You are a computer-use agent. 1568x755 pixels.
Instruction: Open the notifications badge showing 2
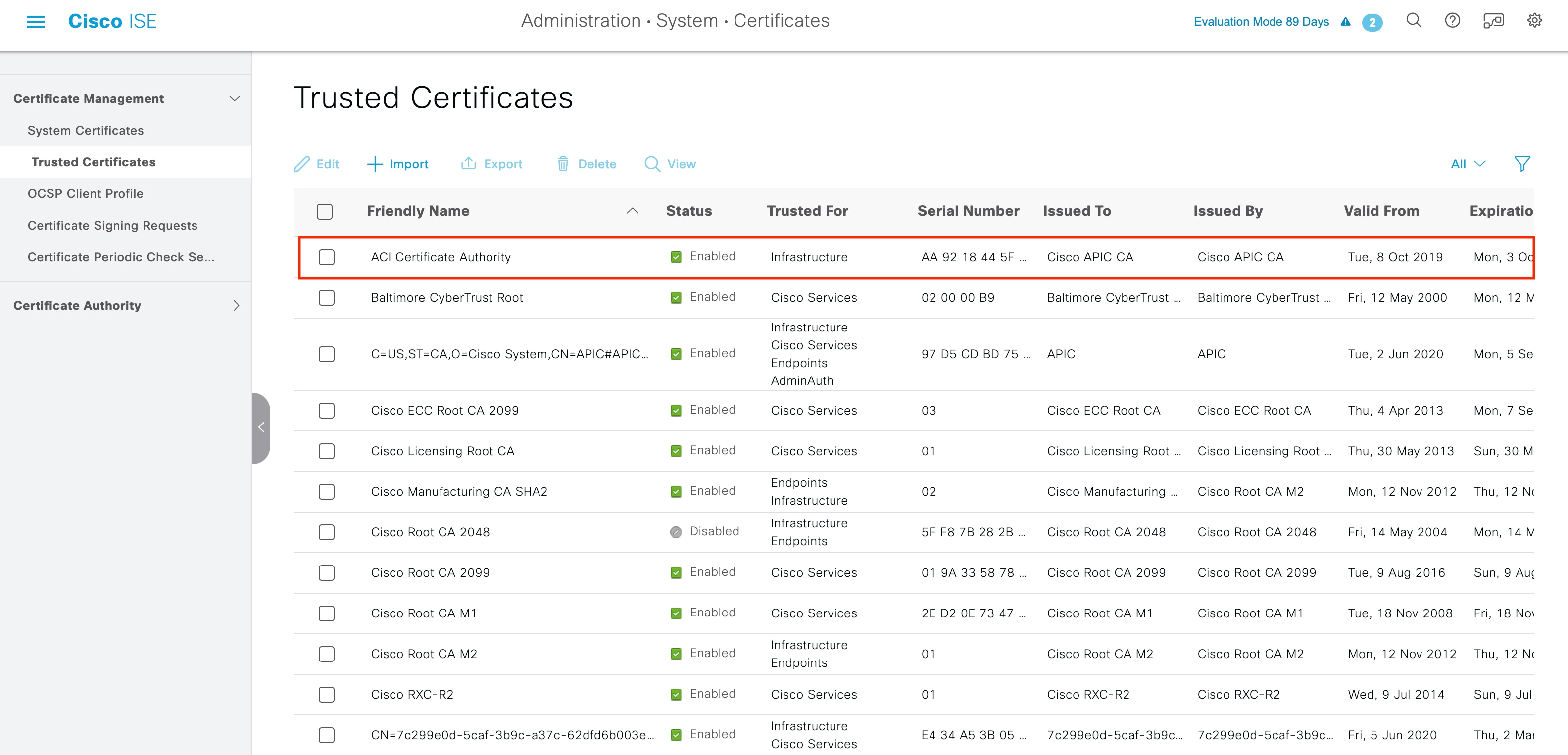coord(1372,22)
